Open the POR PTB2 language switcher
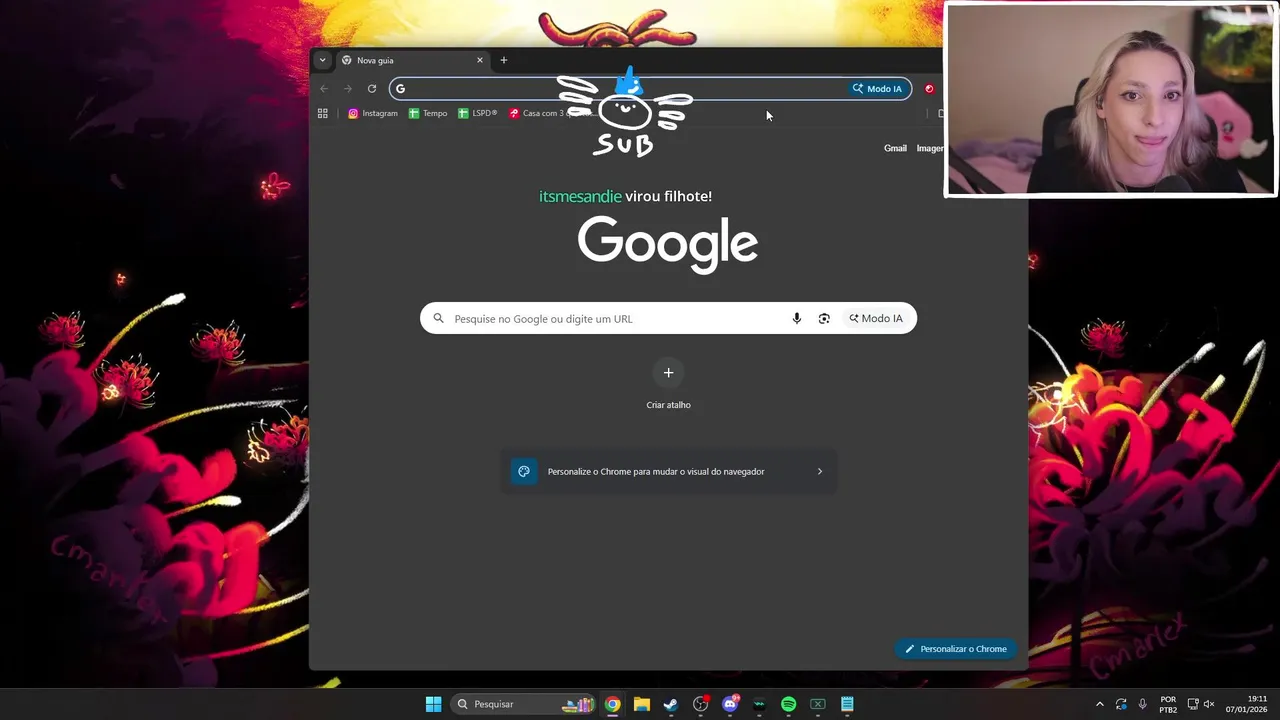The height and width of the screenshot is (720, 1280). (1168, 704)
